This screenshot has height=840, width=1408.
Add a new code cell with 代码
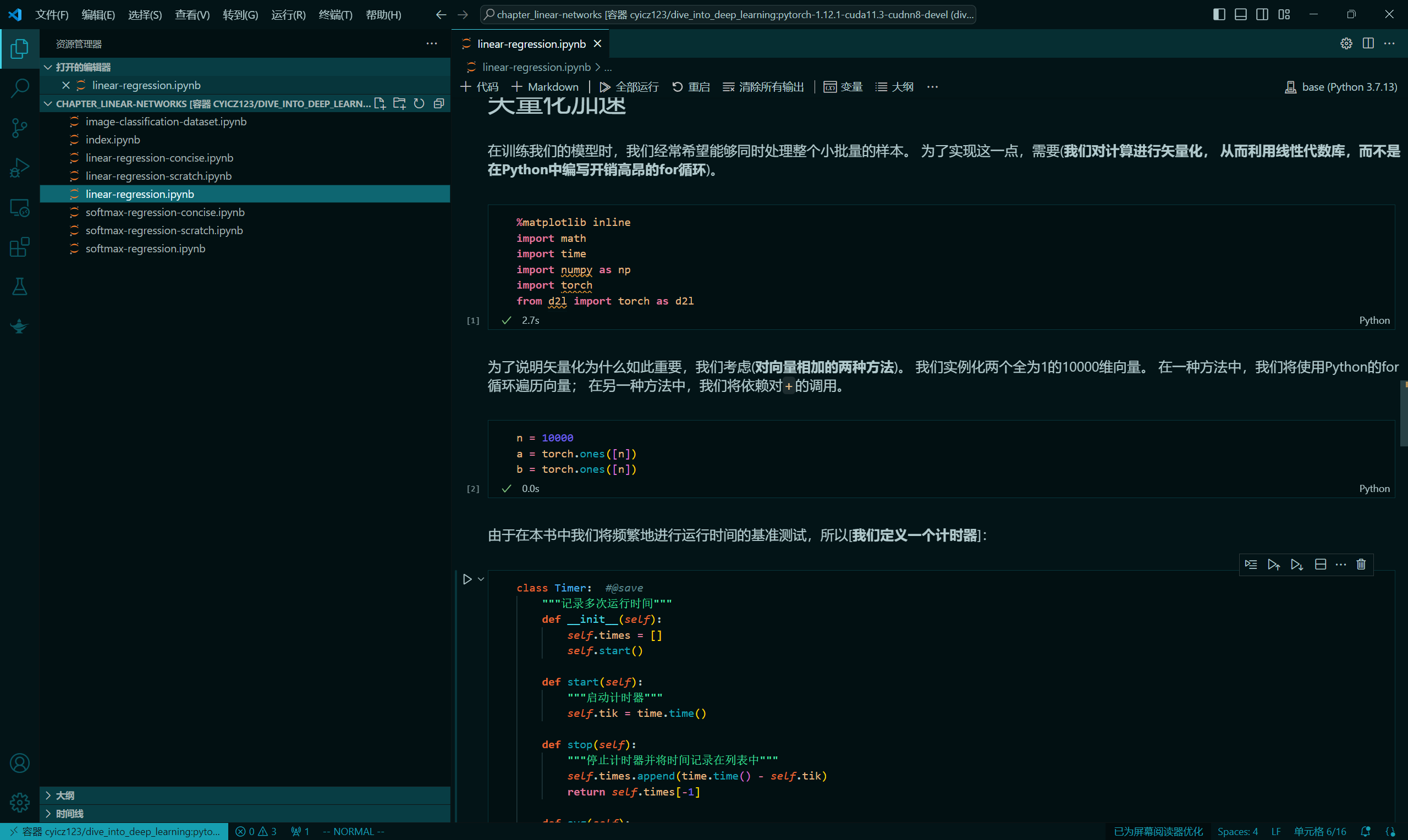pos(479,87)
